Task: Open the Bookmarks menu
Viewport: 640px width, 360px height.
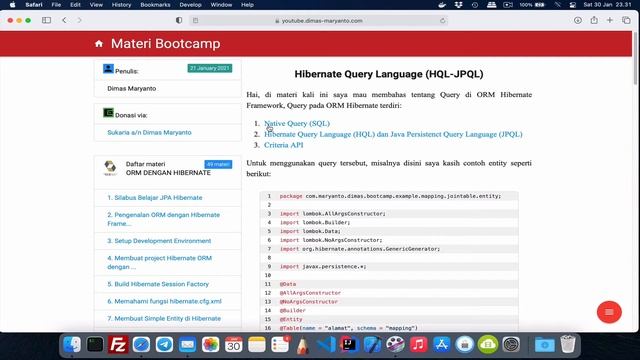Action: [155, 5]
